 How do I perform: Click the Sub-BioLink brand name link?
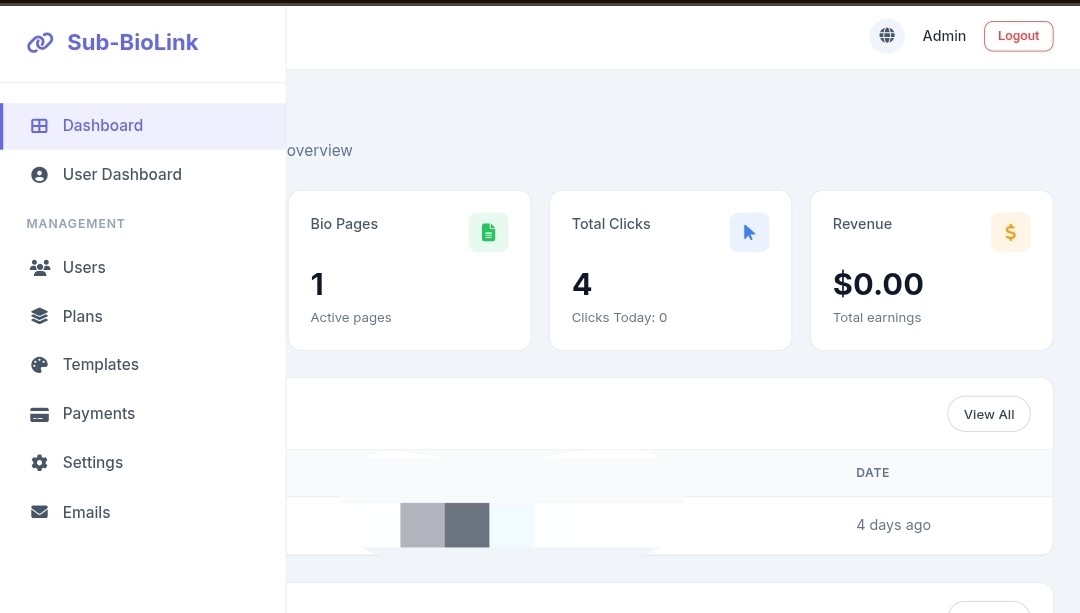(x=133, y=43)
